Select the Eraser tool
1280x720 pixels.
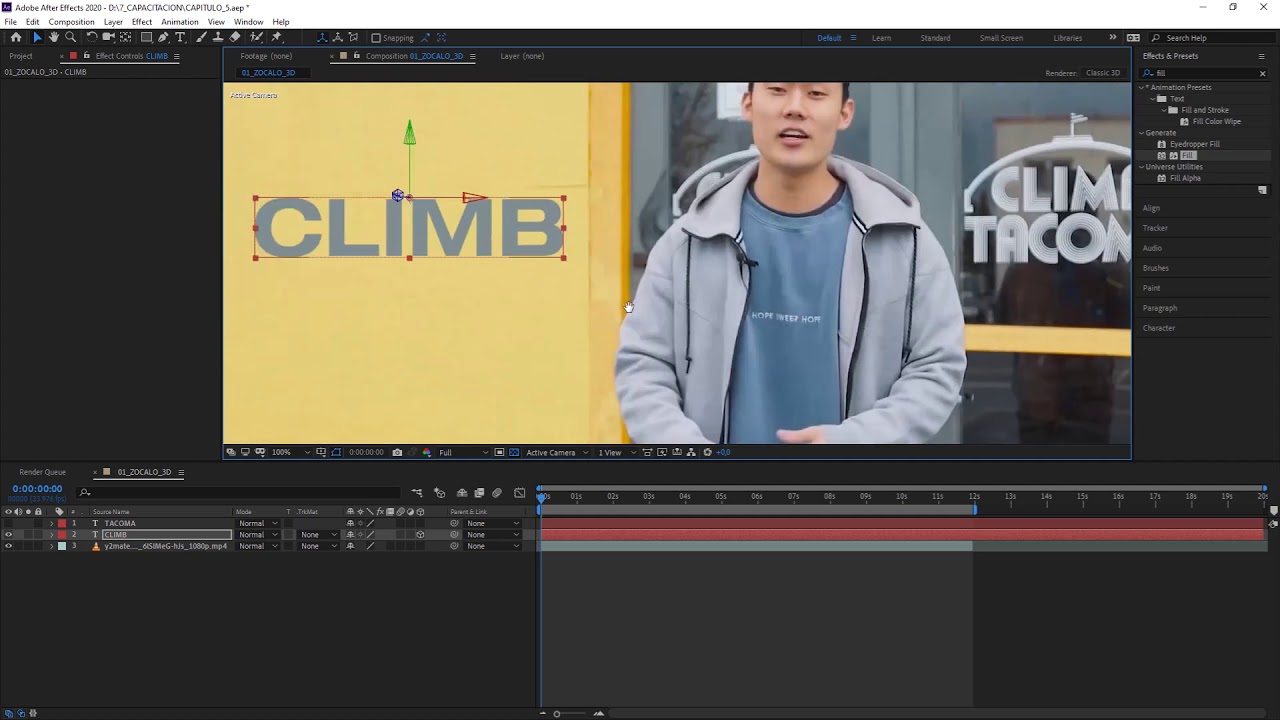pos(235,37)
